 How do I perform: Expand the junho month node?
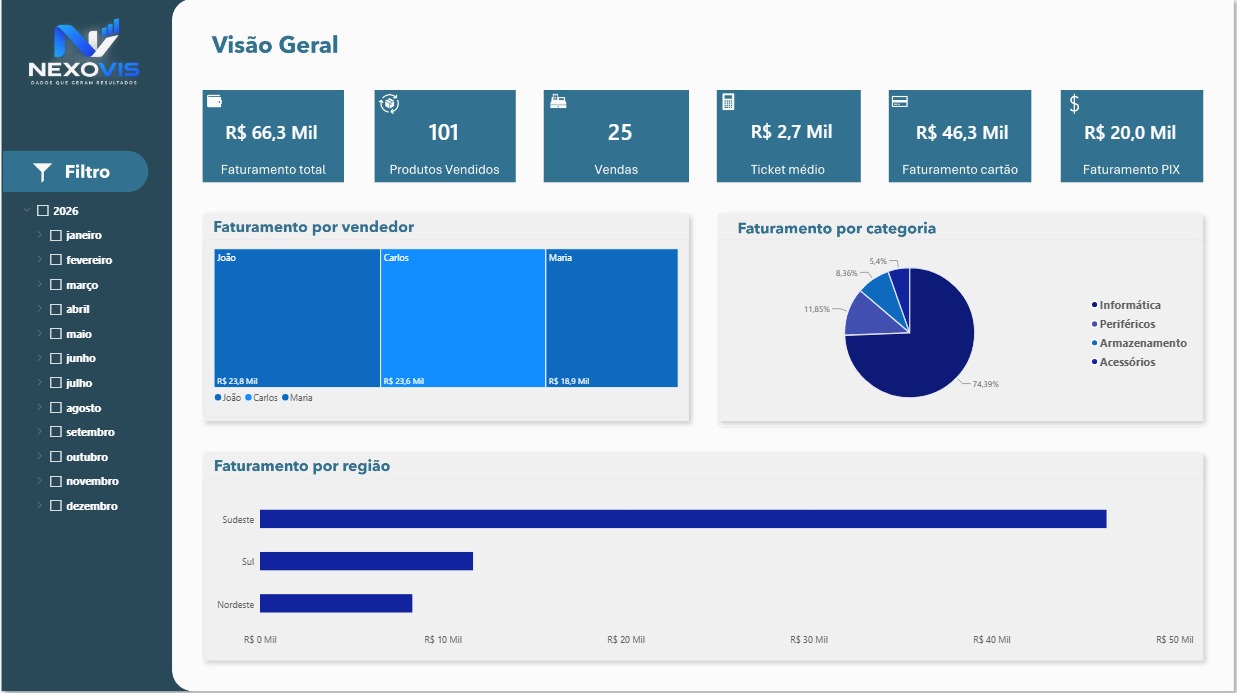pyautogui.click(x=40, y=358)
